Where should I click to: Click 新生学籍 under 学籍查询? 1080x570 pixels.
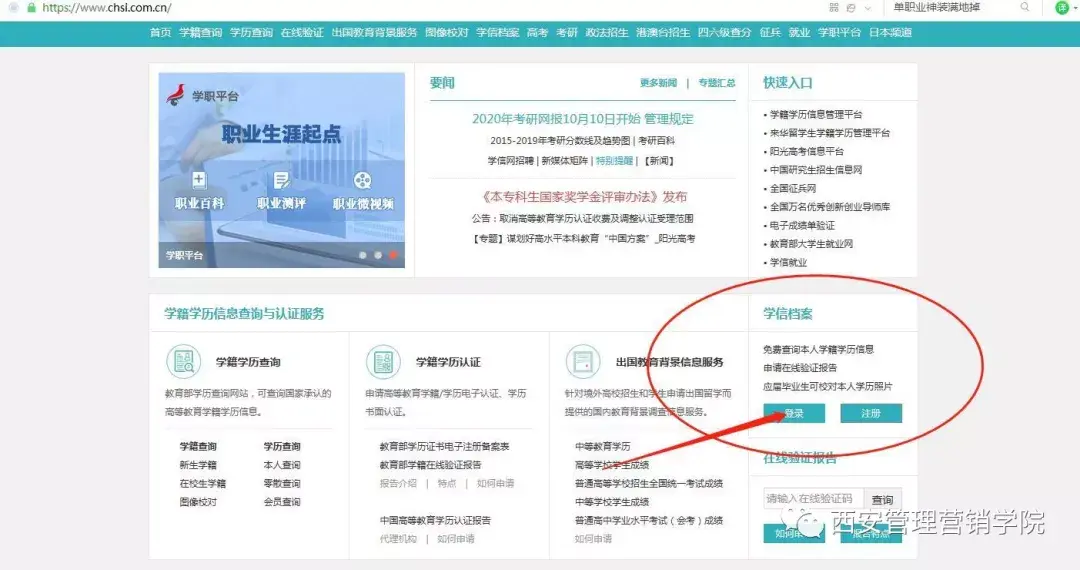pyautogui.click(x=198, y=465)
